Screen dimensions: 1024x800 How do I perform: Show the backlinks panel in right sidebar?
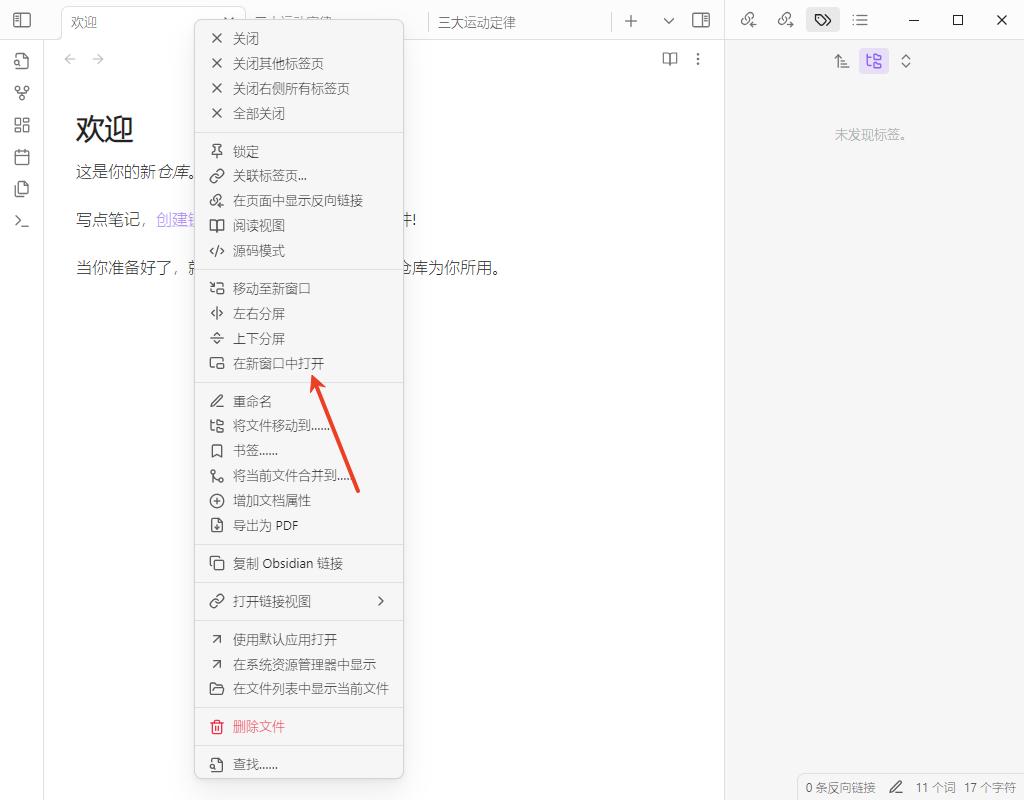pos(748,20)
